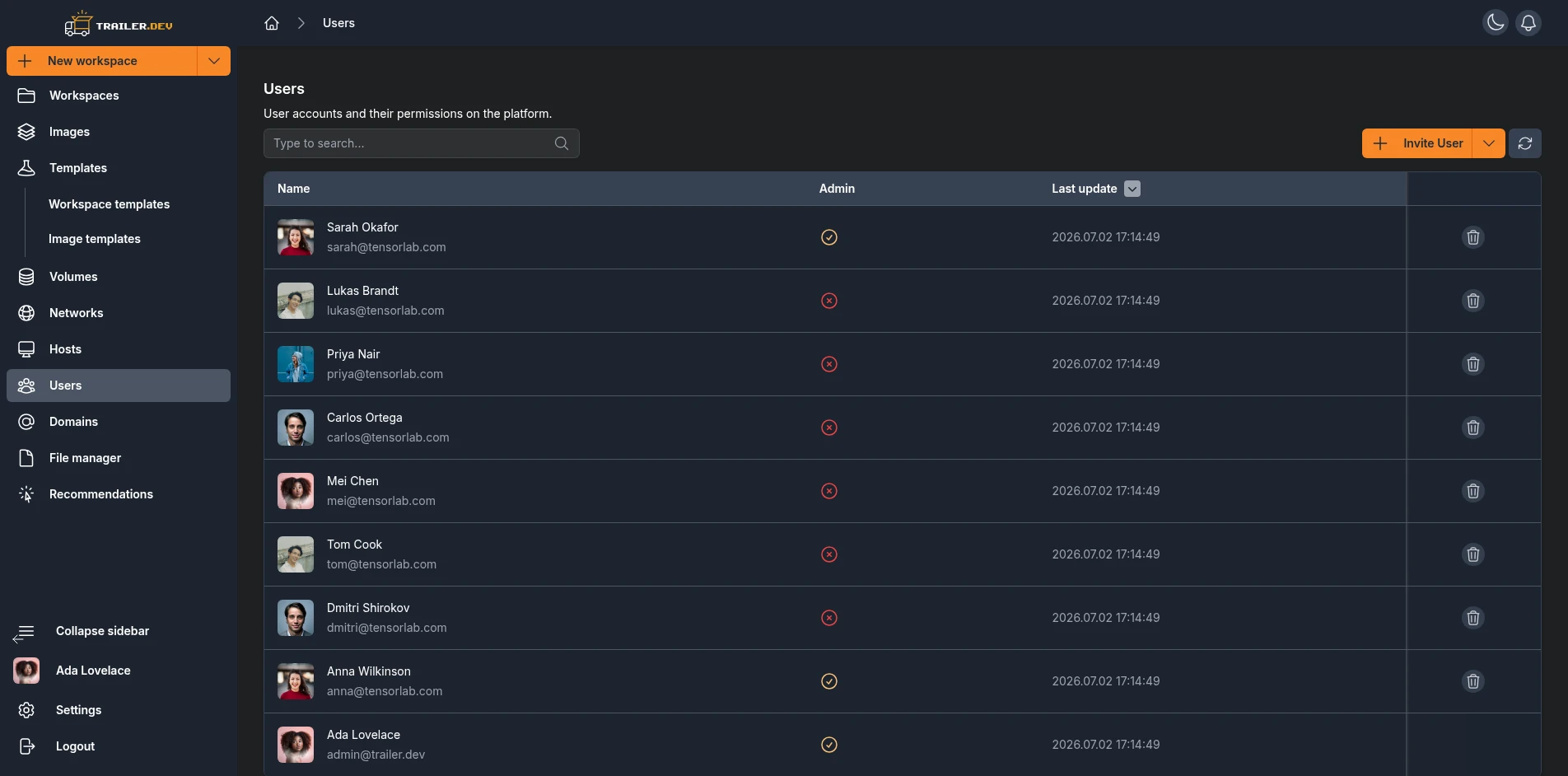Open the Last update sort dropdown

tap(1132, 189)
